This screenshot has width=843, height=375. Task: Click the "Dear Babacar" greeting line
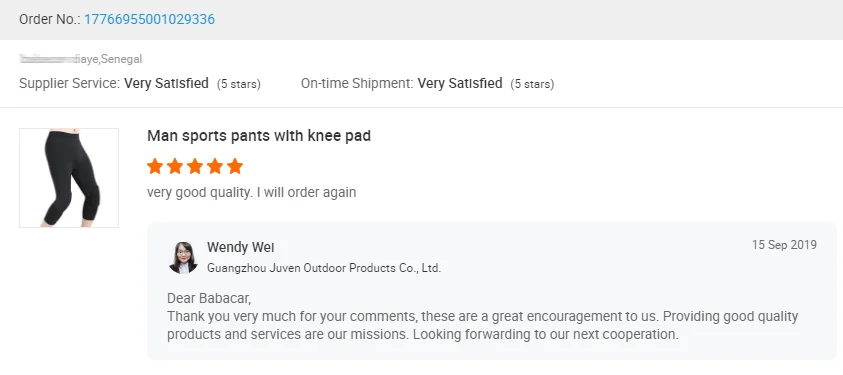pyautogui.click(x=209, y=298)
